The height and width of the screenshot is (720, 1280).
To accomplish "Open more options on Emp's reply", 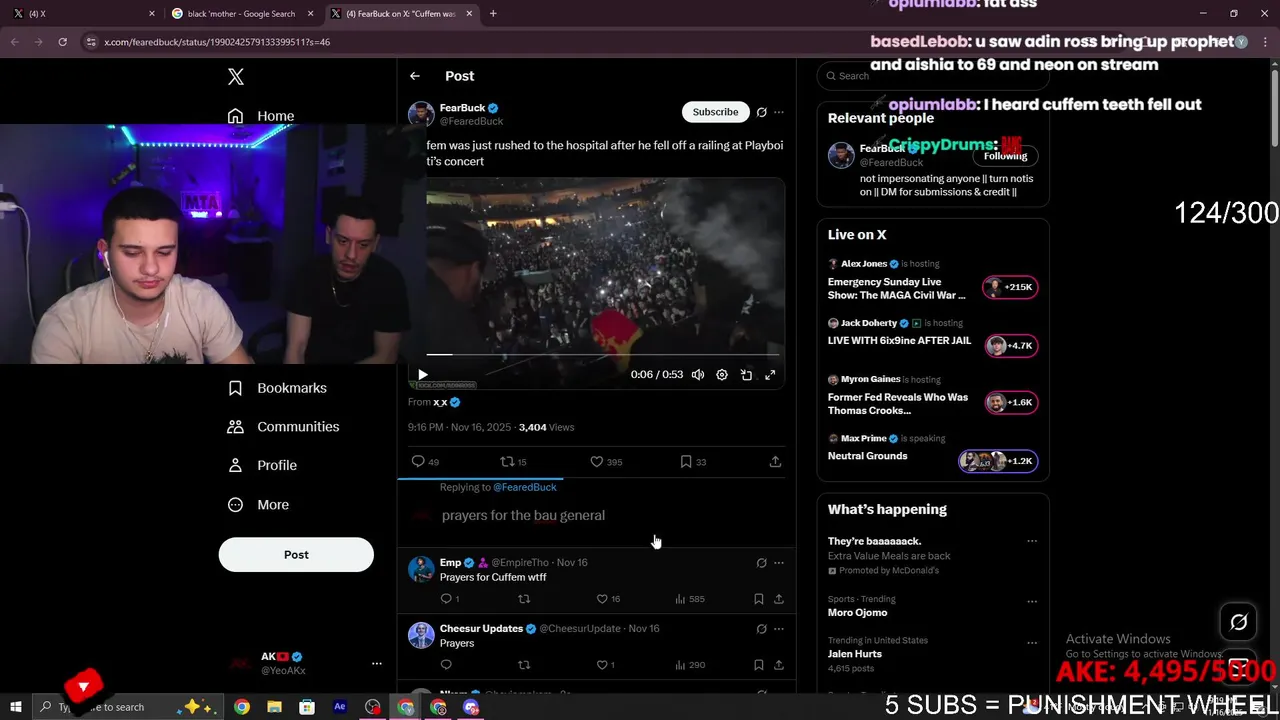I will [x=779, y=563].
